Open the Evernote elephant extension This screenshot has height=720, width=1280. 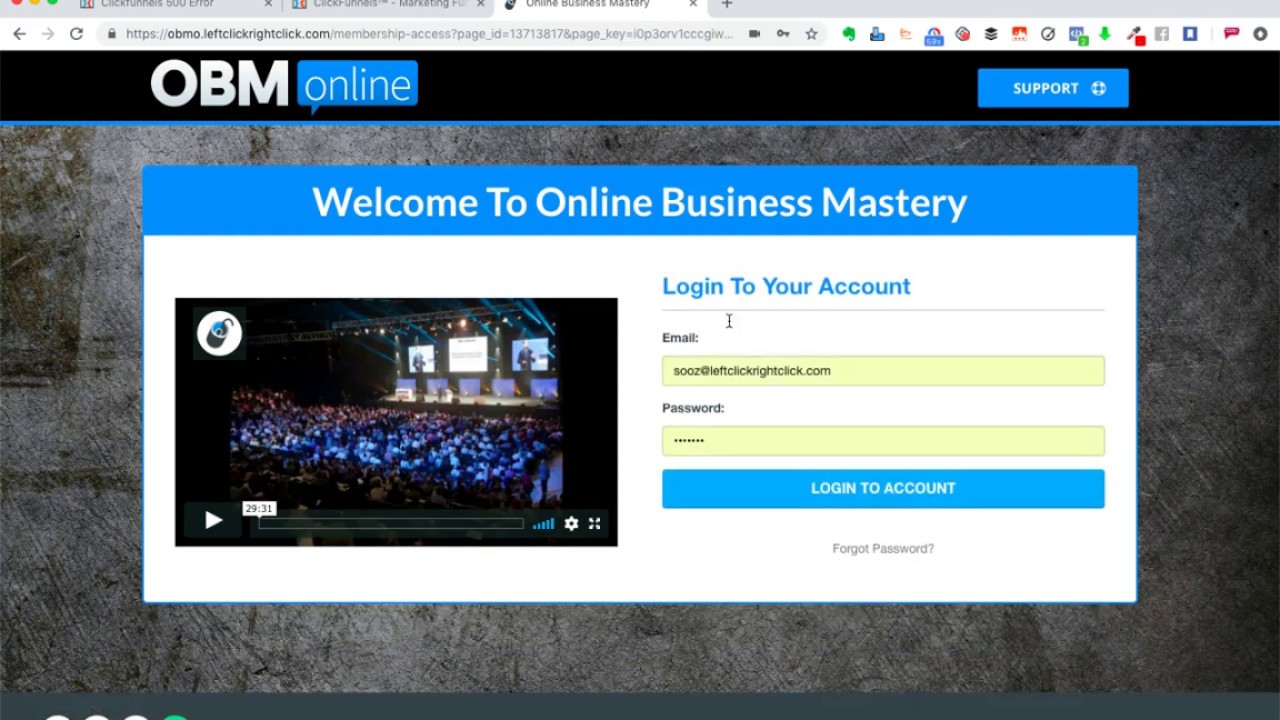pyautogui.click(x=849, y=34)
